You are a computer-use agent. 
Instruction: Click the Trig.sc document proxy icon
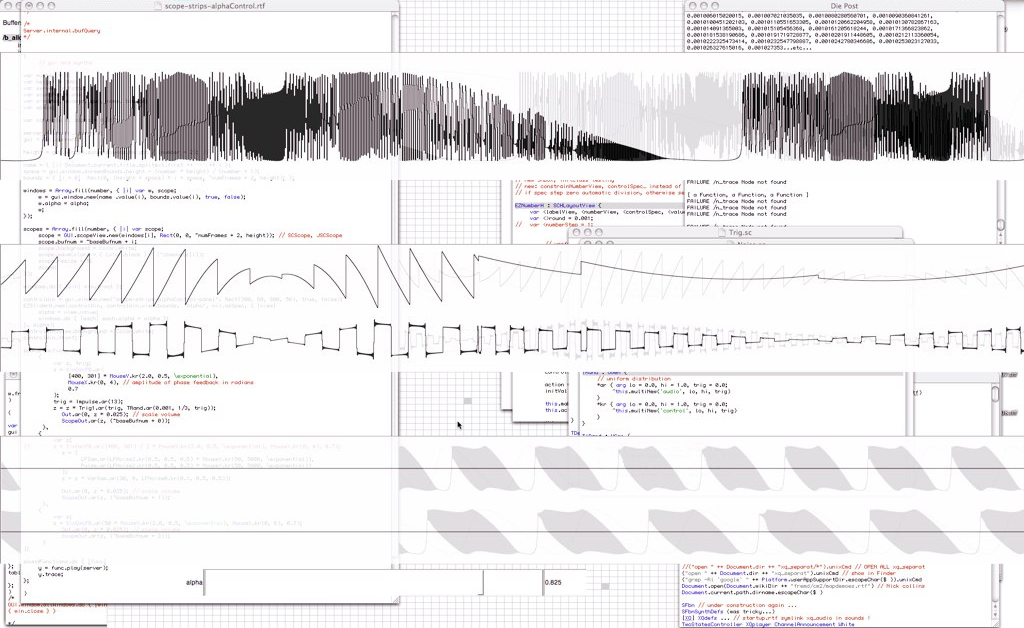click(x=722, y=232)
